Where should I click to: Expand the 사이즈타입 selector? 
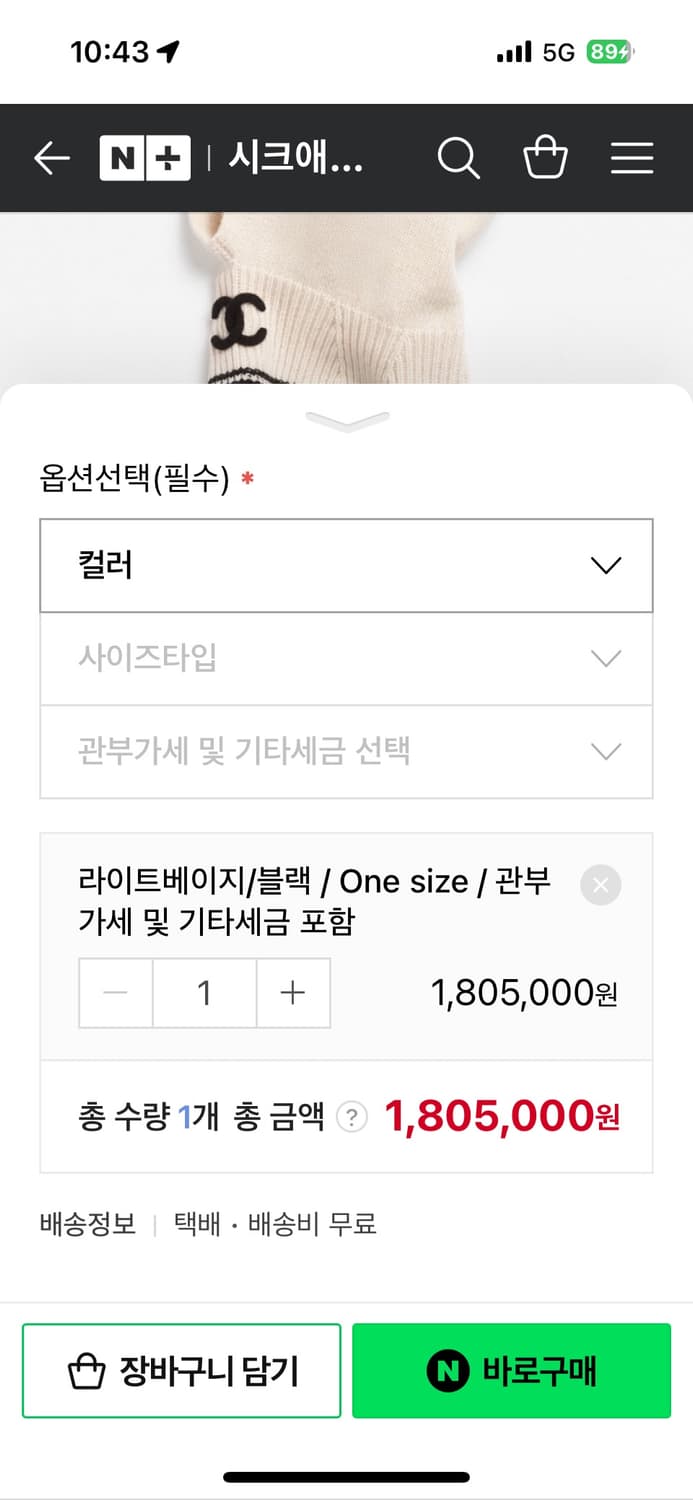(x=346, y=658)
